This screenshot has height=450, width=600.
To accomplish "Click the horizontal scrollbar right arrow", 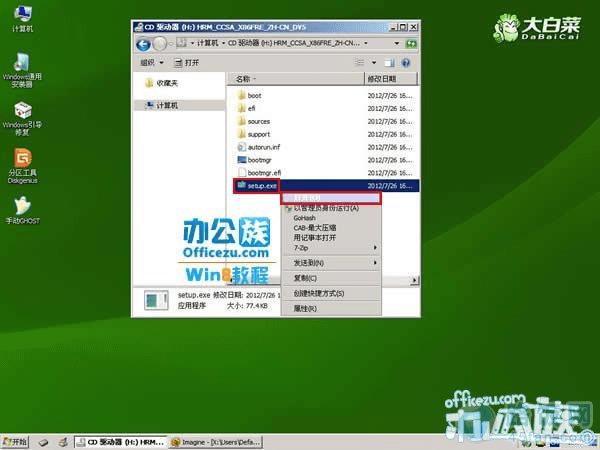I will pos(415,280).
